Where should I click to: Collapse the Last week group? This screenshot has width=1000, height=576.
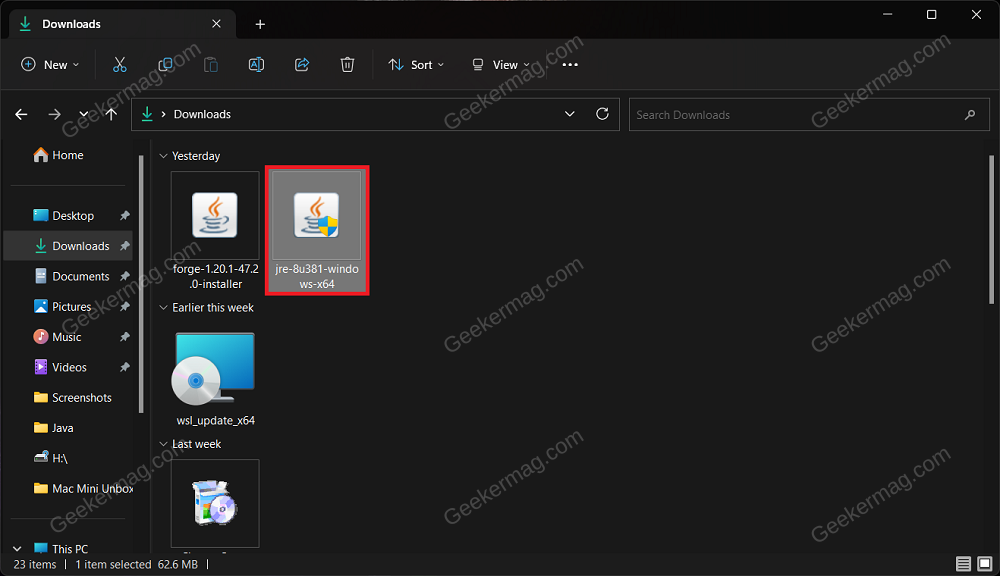tap(163, 444)
